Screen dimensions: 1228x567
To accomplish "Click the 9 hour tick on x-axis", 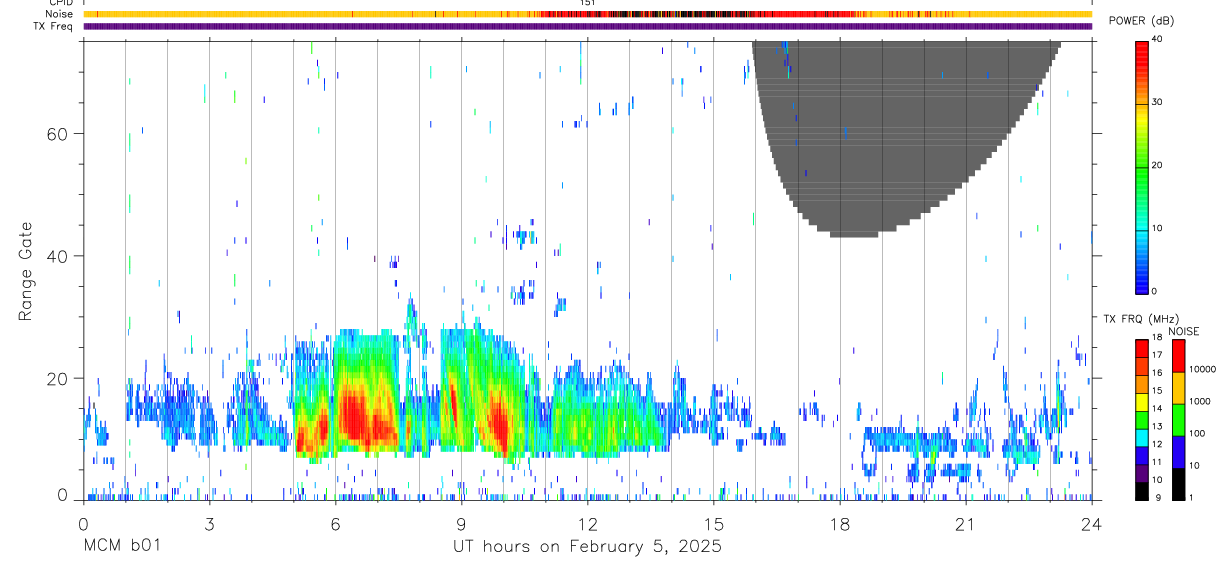I will tap(461, 522).
